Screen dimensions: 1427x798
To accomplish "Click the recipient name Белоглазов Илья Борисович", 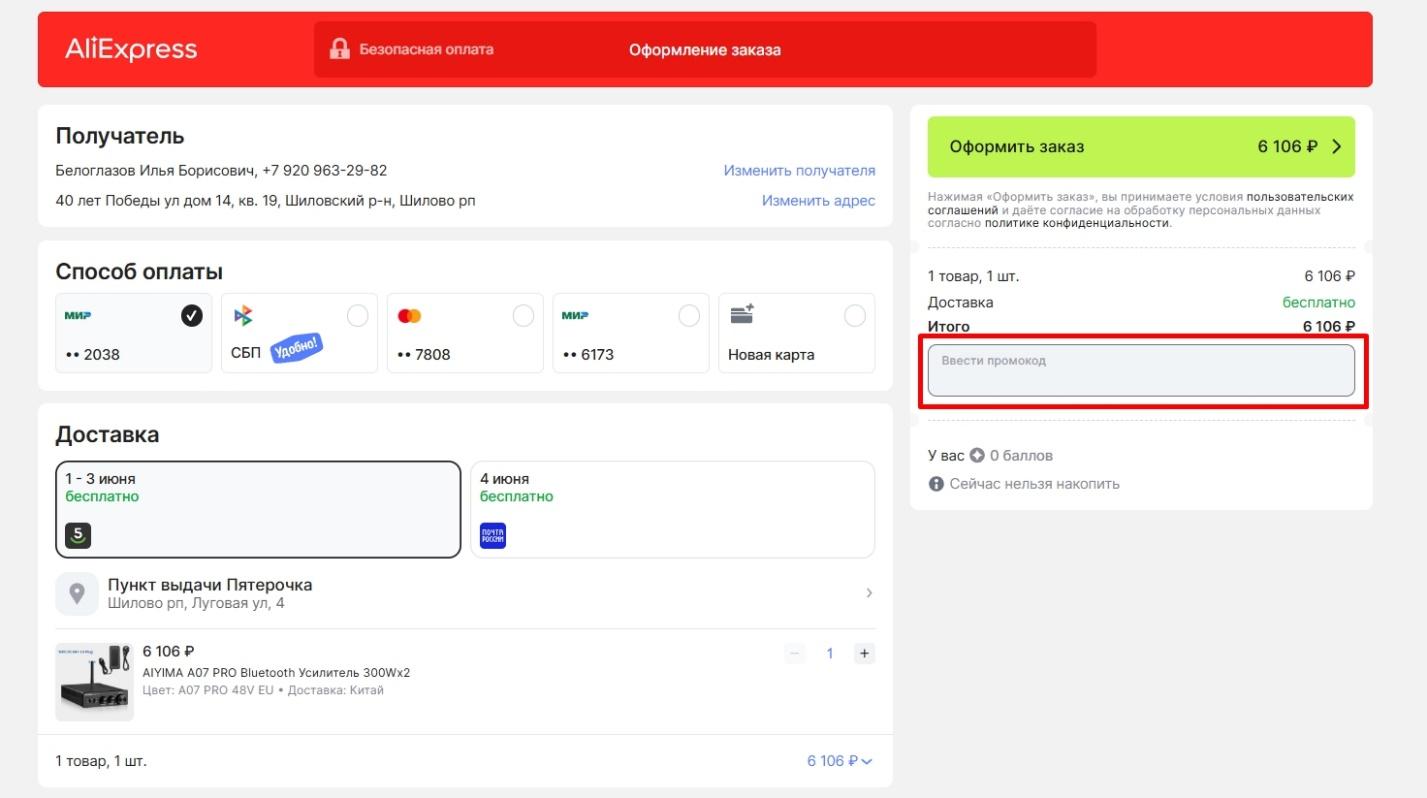I will 156,171.
